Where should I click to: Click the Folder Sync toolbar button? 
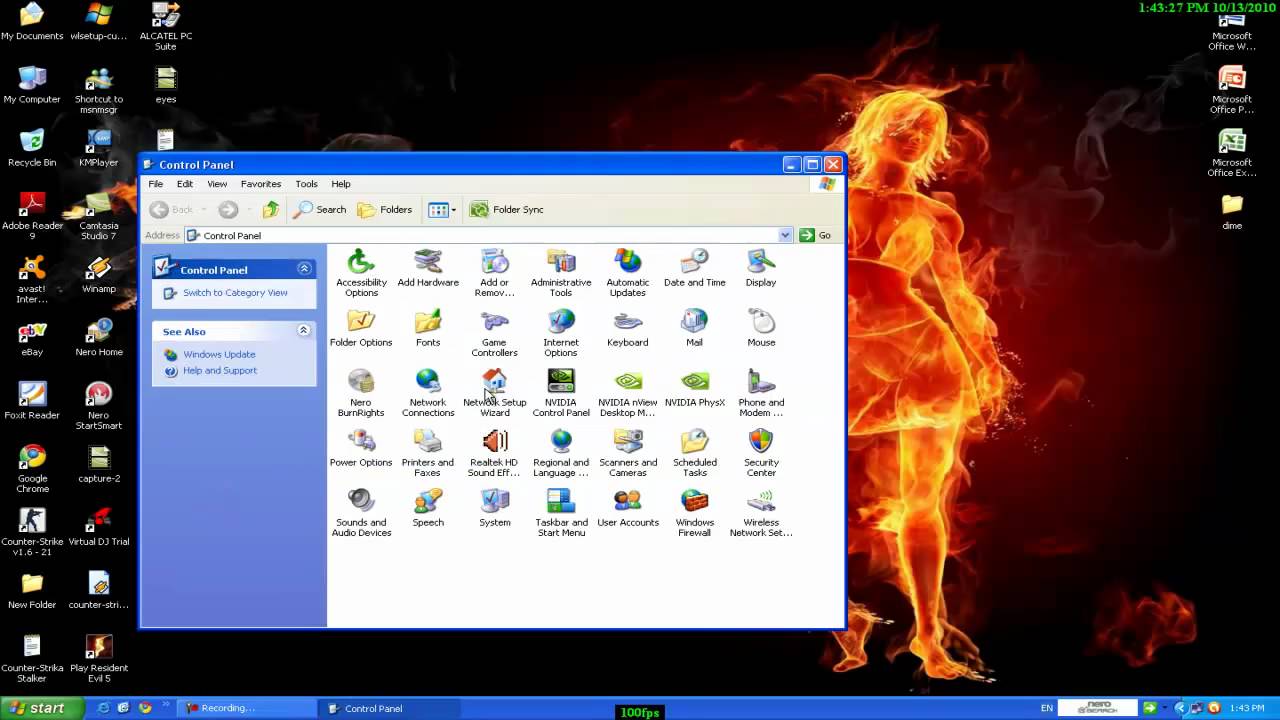coord(507,209)
